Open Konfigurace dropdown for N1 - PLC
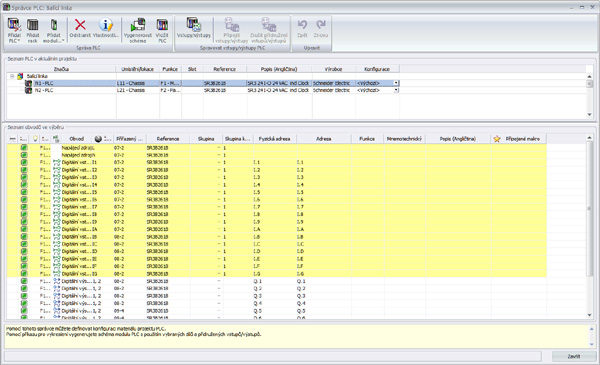Image resolution: width=600 pixels, height=365 pixels. [x=396, y=83]
